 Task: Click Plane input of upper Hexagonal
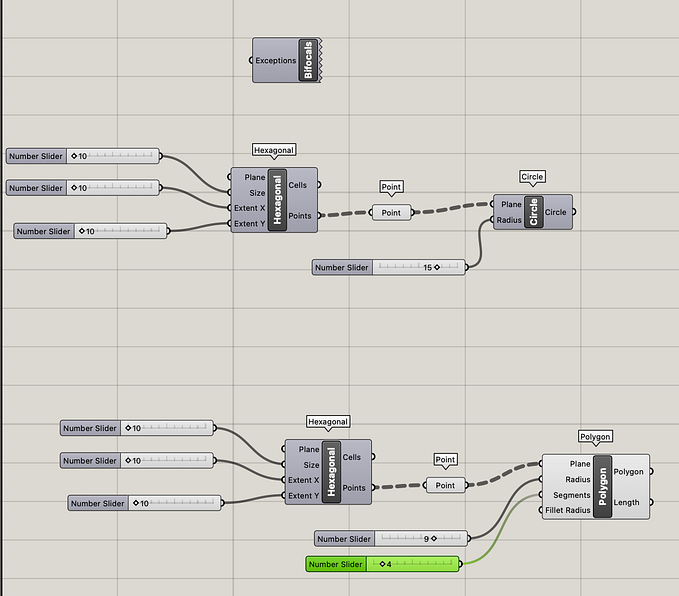[x=255, y=177]
